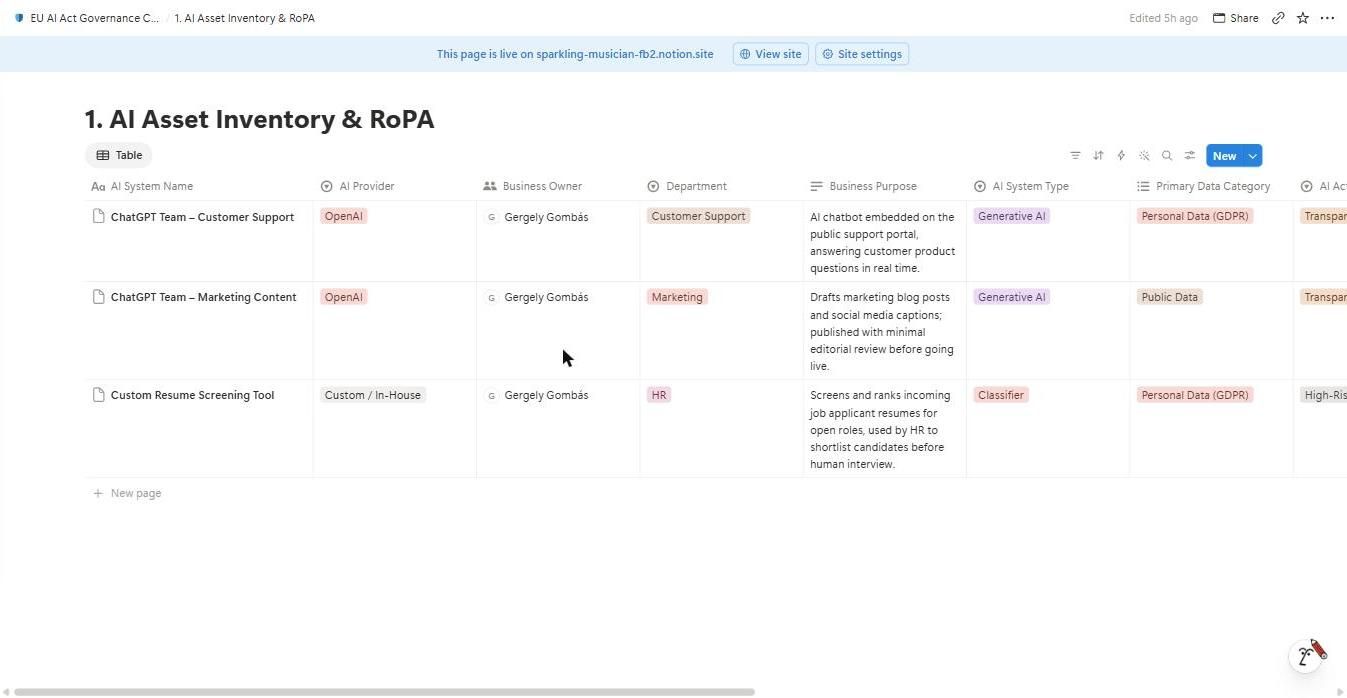The height and width of the screenshot is (698, 1347).
Task: Click the blue New button
Action: [1224, 156]
